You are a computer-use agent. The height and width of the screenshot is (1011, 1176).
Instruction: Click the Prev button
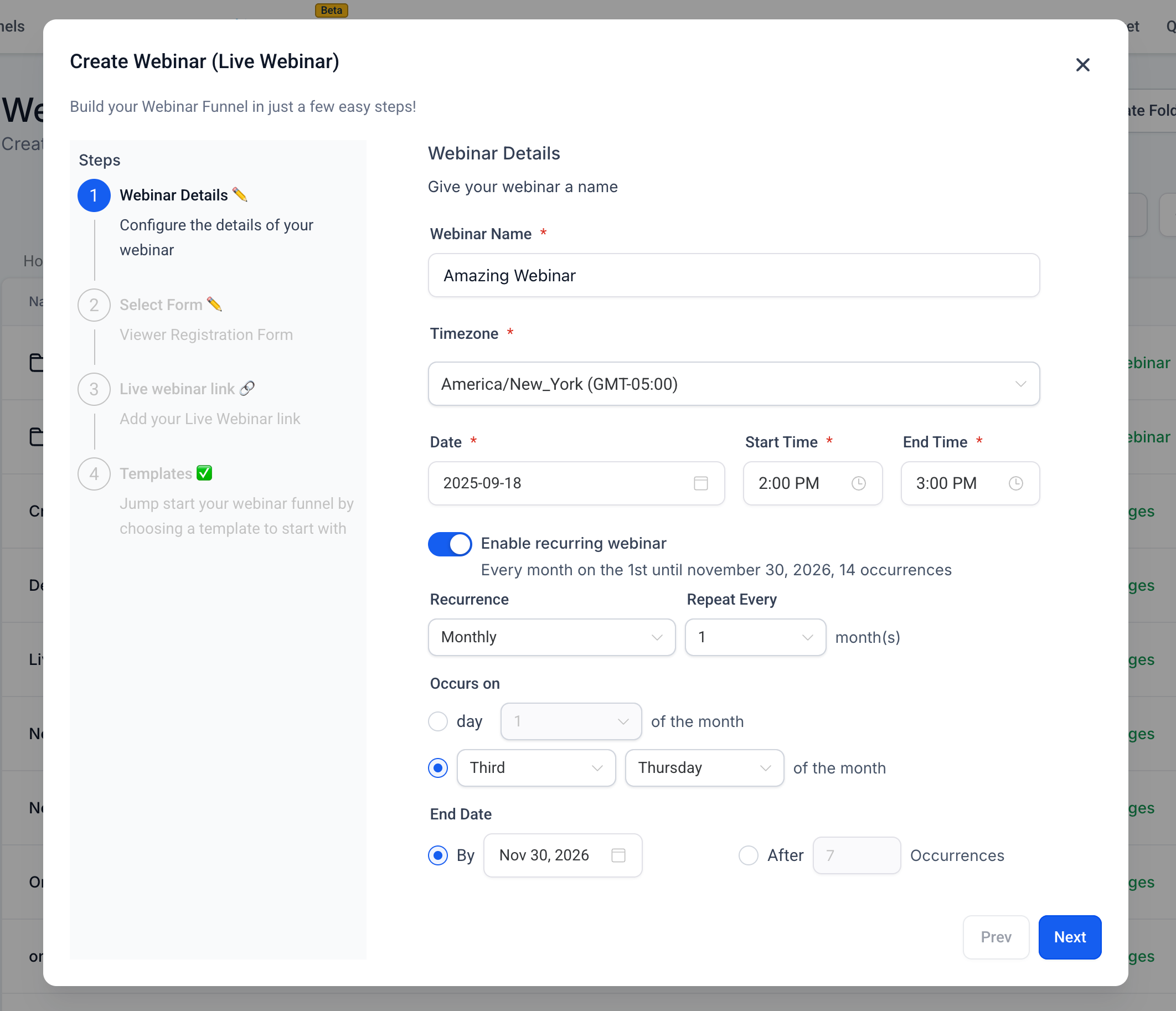click(x=996, y=937)
